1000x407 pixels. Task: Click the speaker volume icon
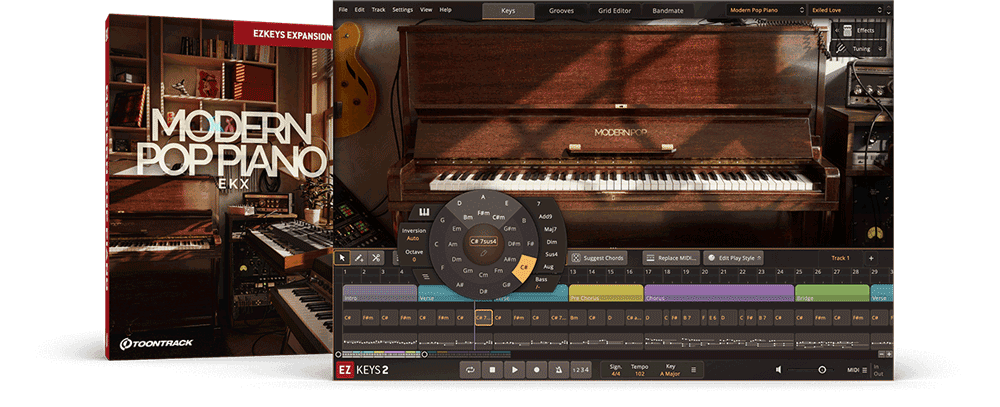pos(779,369)
